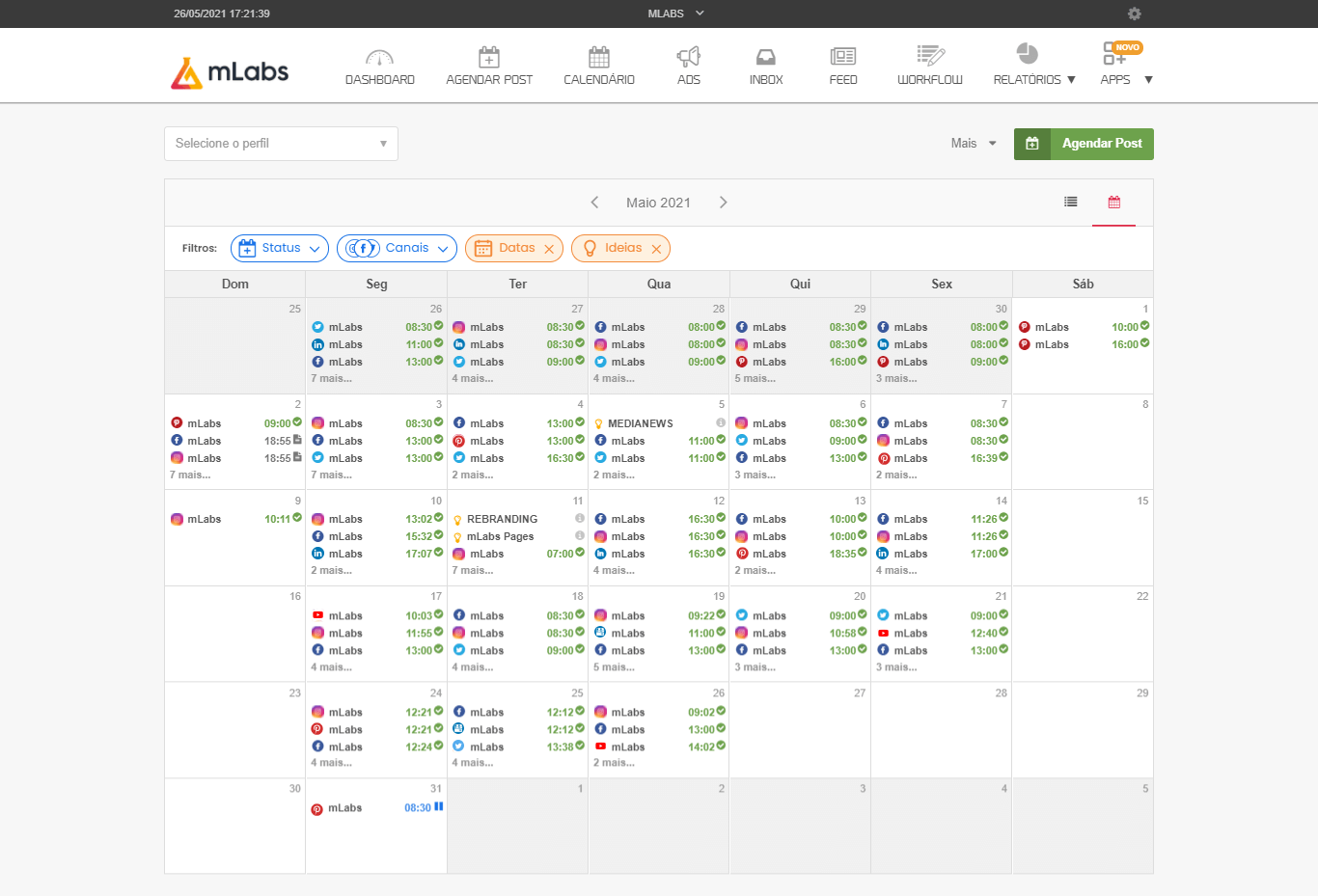This screenshot has height=896, width=1318.
Task: Switch to list view icon
Action: [1071, 203]
